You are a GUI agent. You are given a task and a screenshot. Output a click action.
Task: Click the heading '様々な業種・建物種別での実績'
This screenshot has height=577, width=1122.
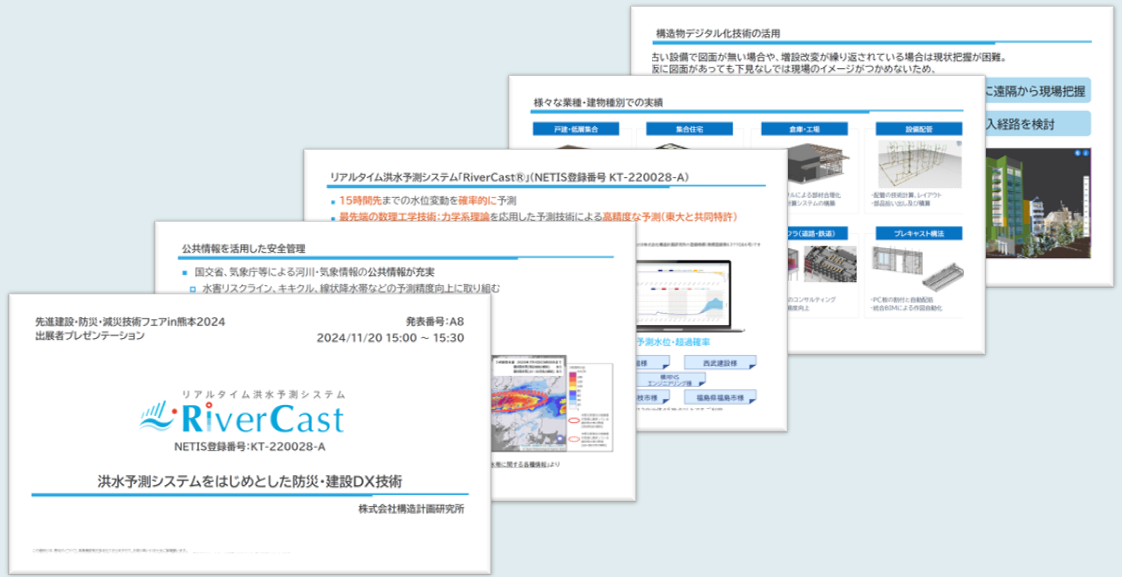[x=597, y=103]
